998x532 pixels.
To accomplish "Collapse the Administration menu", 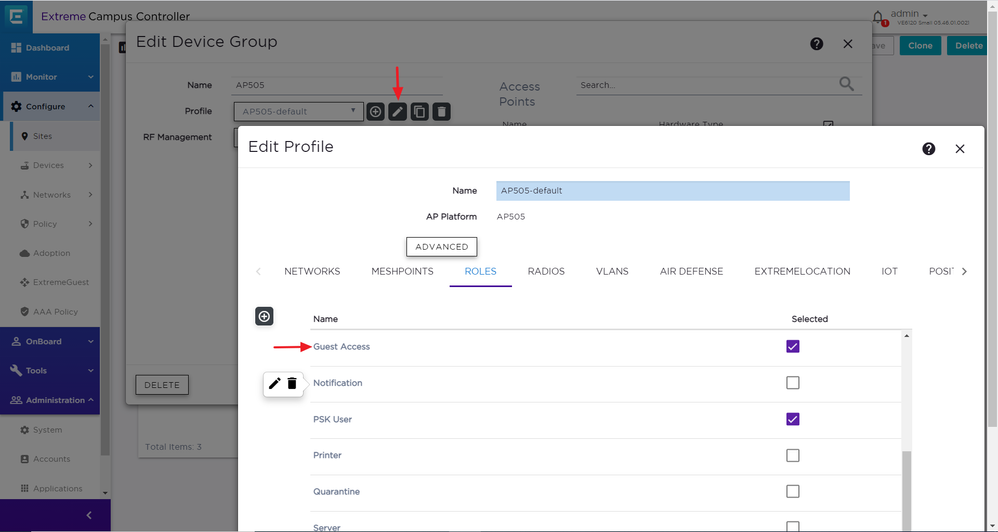I will pyautogui.click(x=50, y=400).
